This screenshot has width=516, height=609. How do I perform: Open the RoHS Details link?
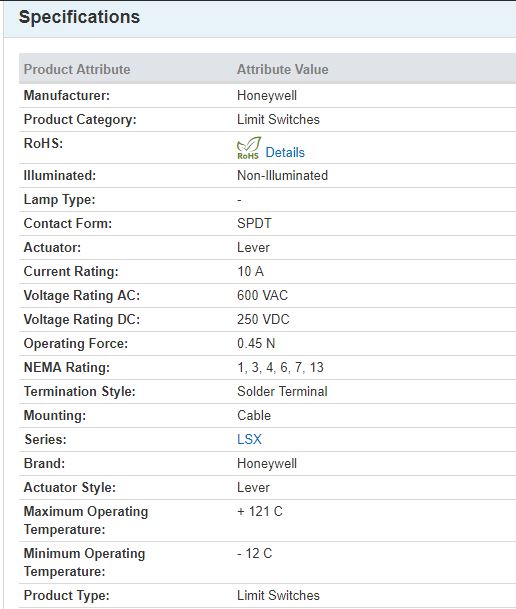285,152
